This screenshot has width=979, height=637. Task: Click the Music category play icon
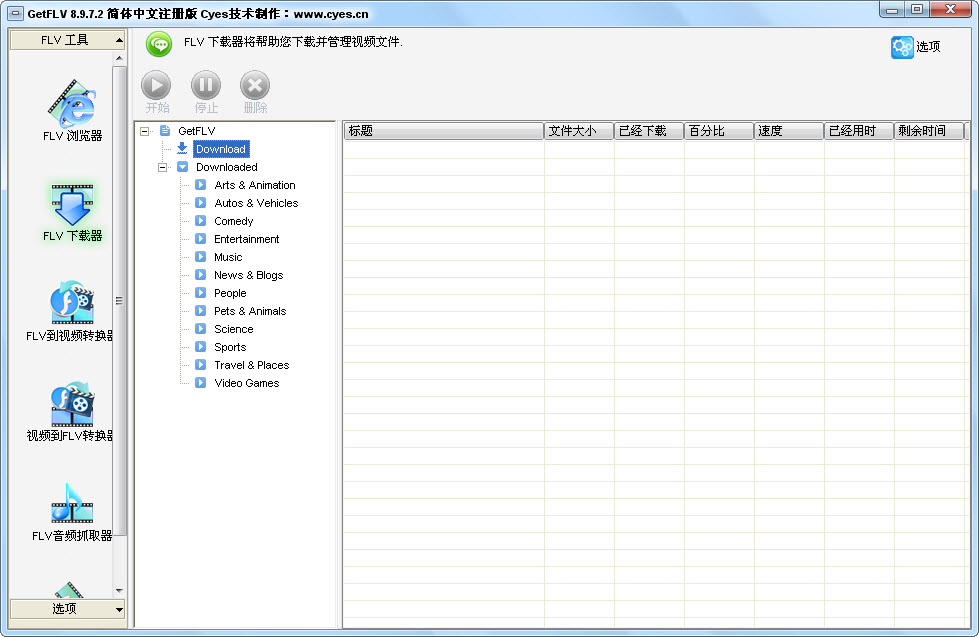point(200,257)
